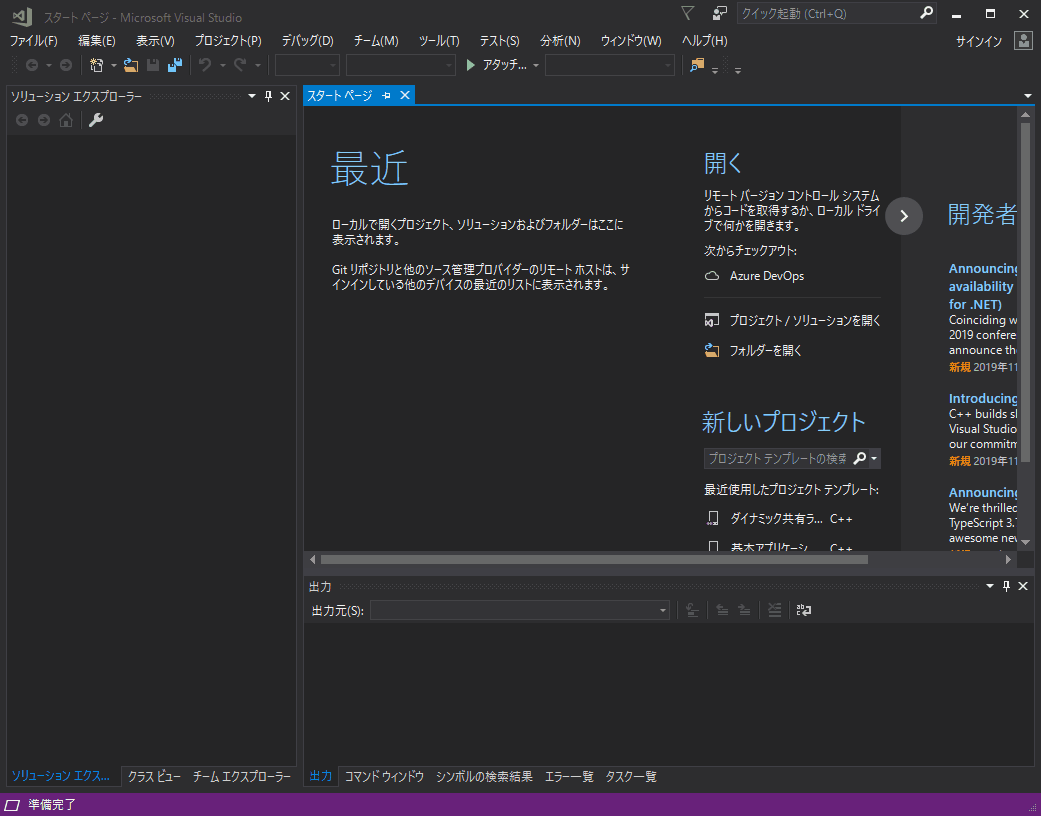Click the start page horizontal scrollbar thumb

[594, 559]
